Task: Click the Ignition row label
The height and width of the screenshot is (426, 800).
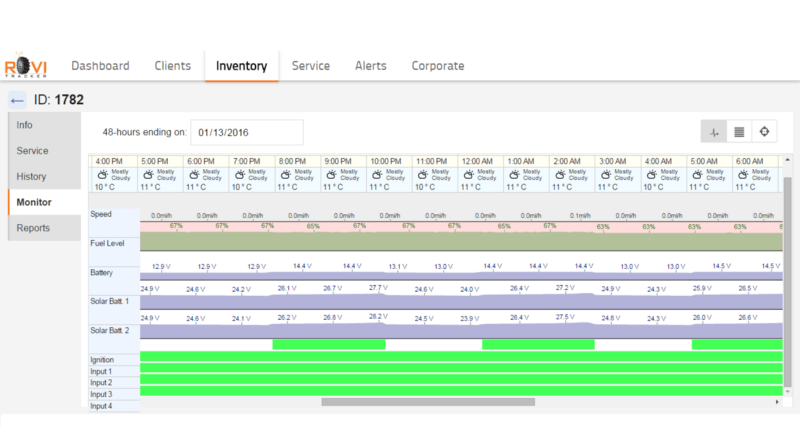Action: point(102,360)
